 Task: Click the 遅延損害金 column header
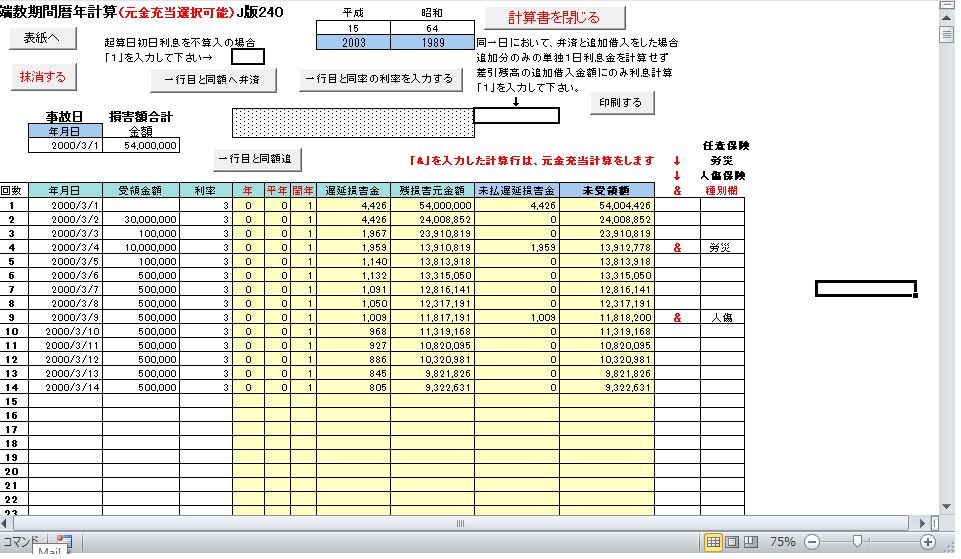pyautogui.click(x=353, y=191)
